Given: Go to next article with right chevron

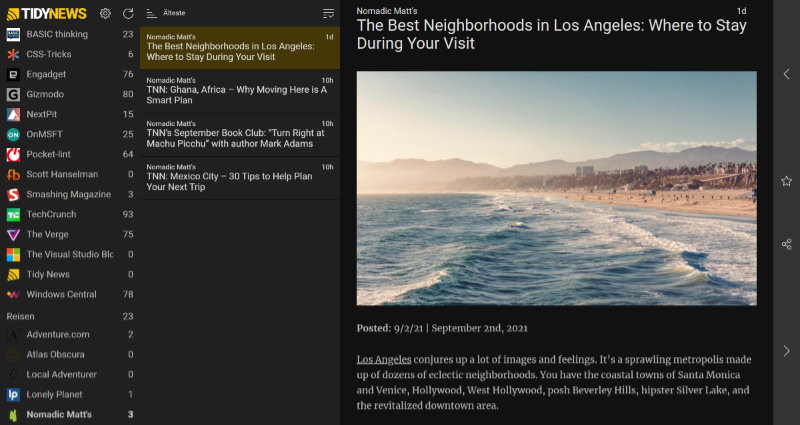Looking at the screenshot, I should [x=786, y=351].
